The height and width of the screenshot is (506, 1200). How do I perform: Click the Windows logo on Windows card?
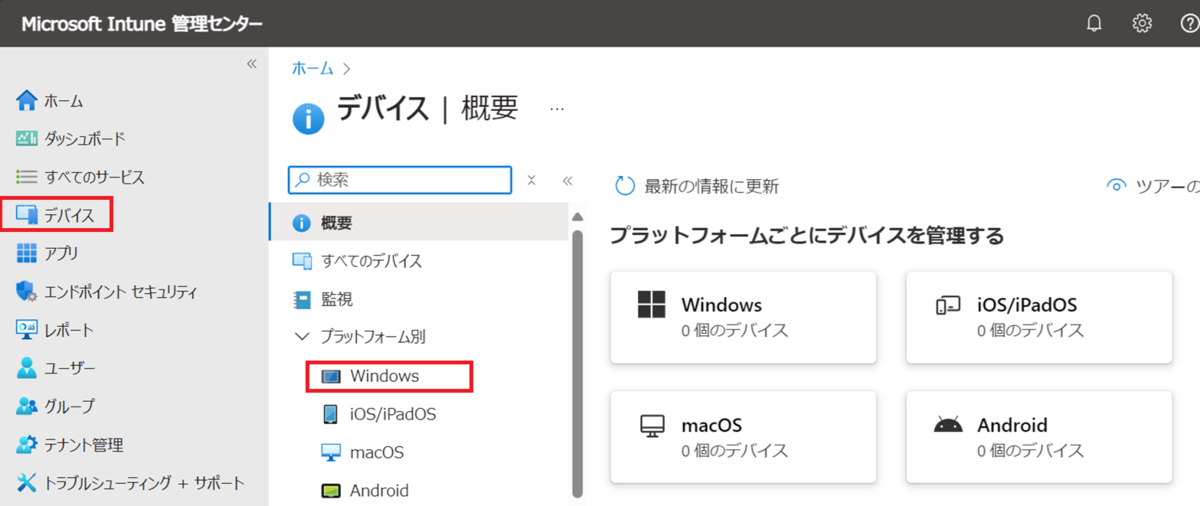click(652, 304)
